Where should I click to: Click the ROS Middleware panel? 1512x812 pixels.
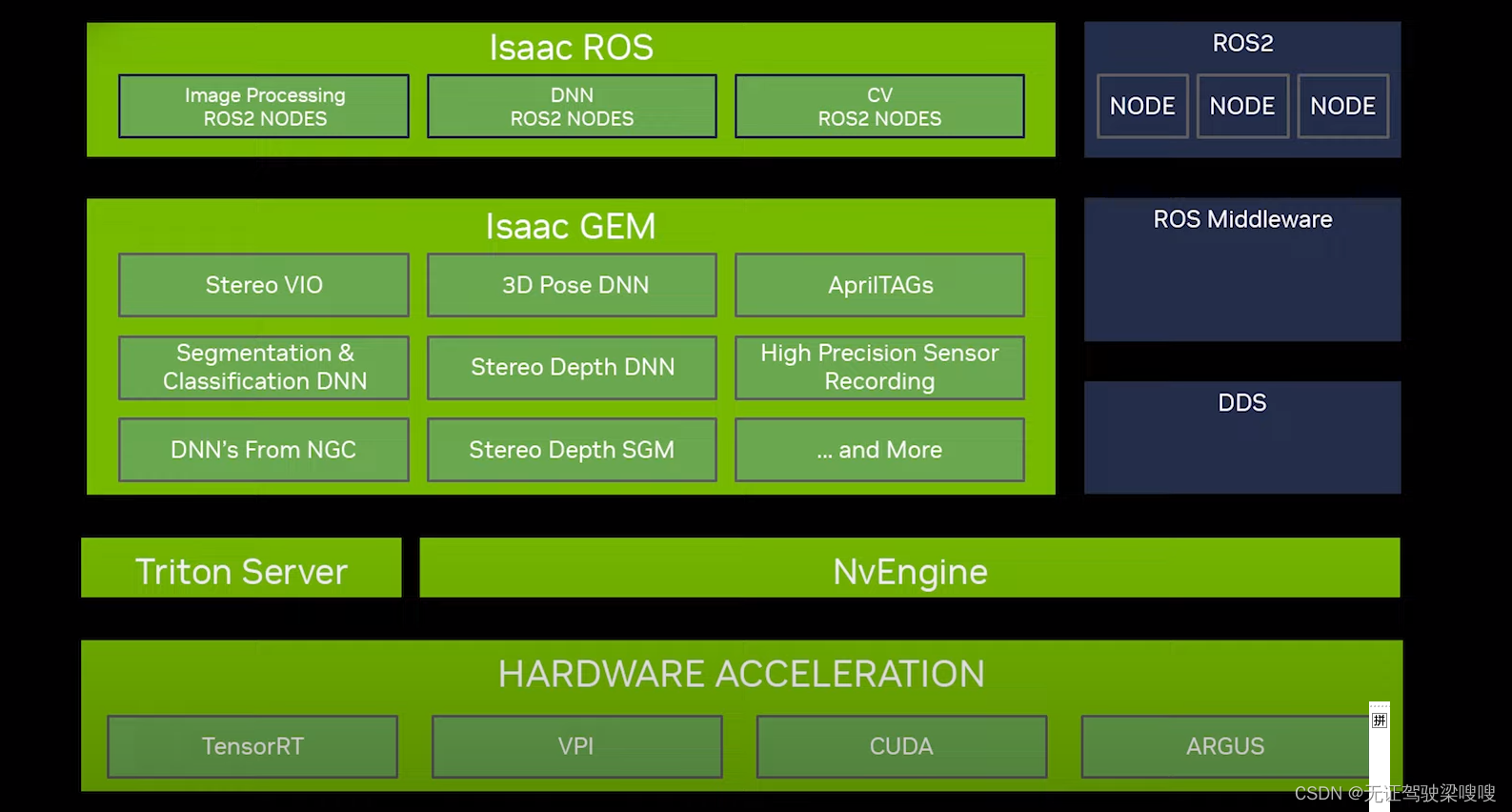pyautogui.click(x=1242, y=270)
